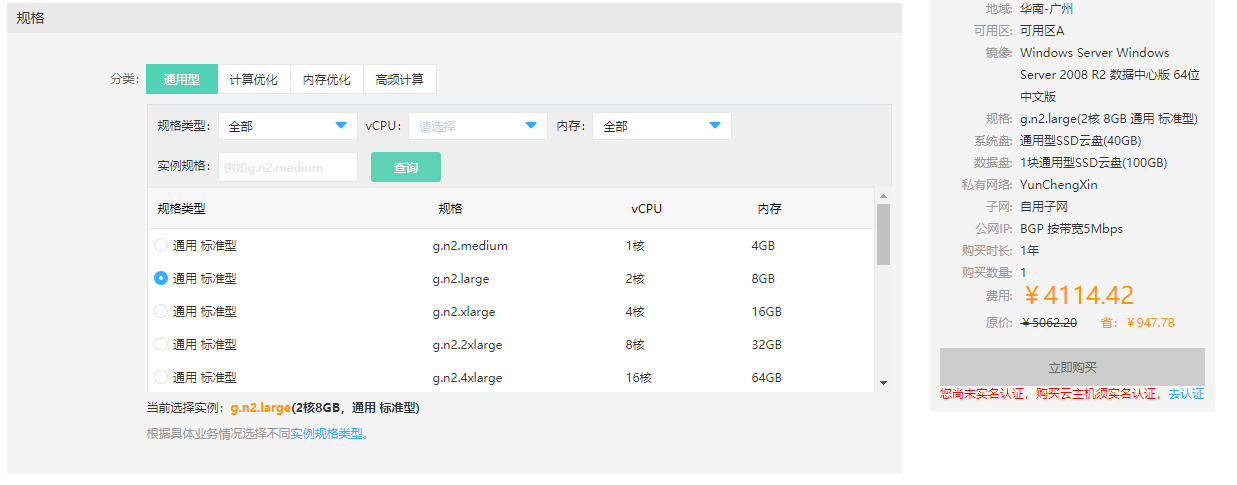
Task: Expand the 规格类型 dropdown
Action: [x=287, y=126]
